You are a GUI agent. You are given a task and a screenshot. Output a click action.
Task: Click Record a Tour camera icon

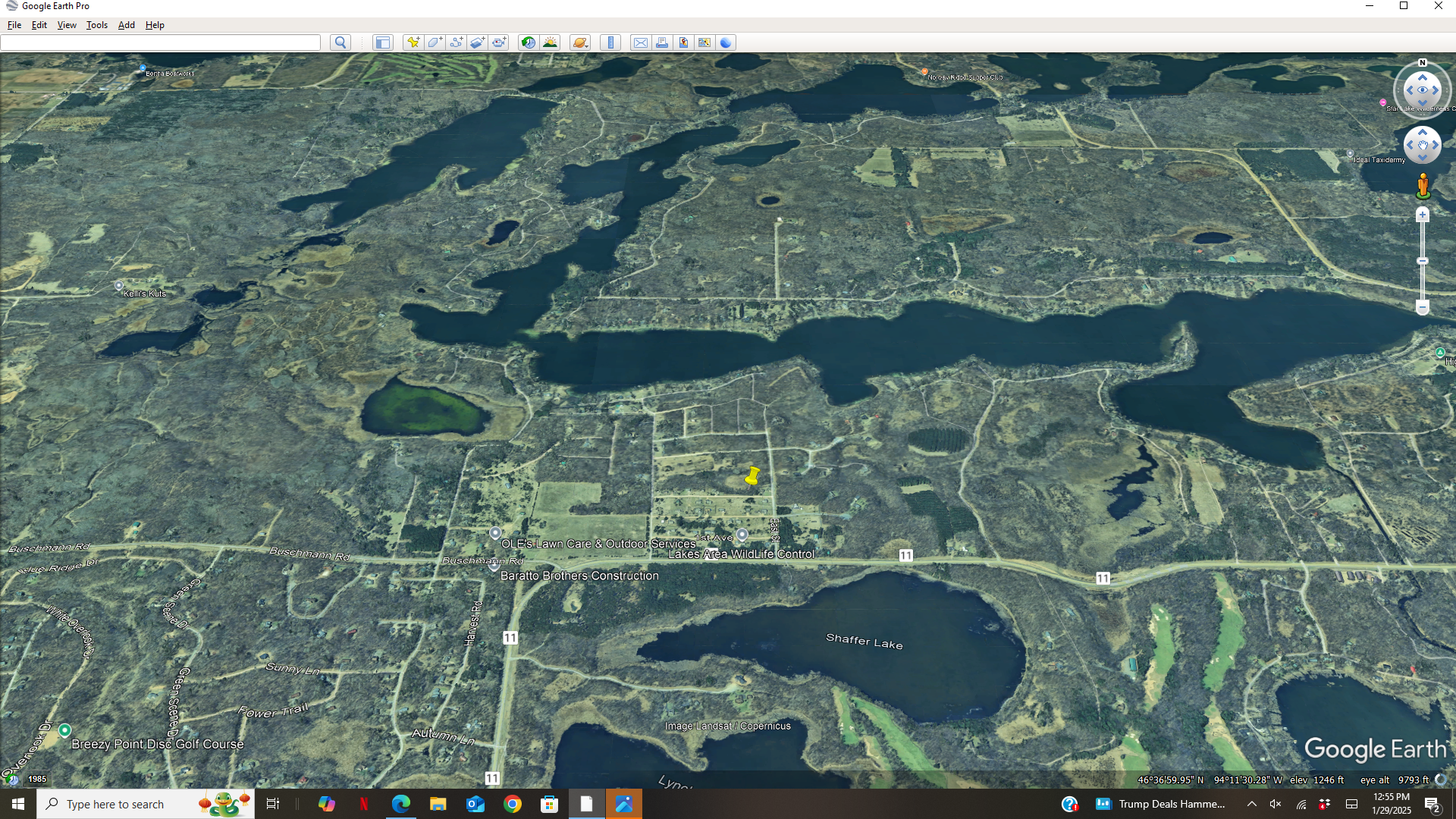click(x=499, y=42)
